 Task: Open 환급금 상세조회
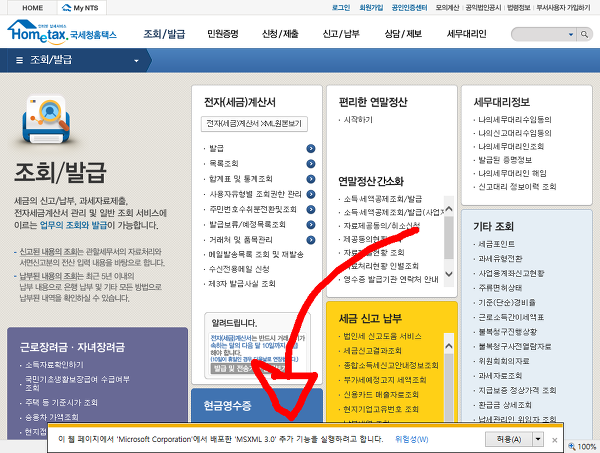(505, 405)
